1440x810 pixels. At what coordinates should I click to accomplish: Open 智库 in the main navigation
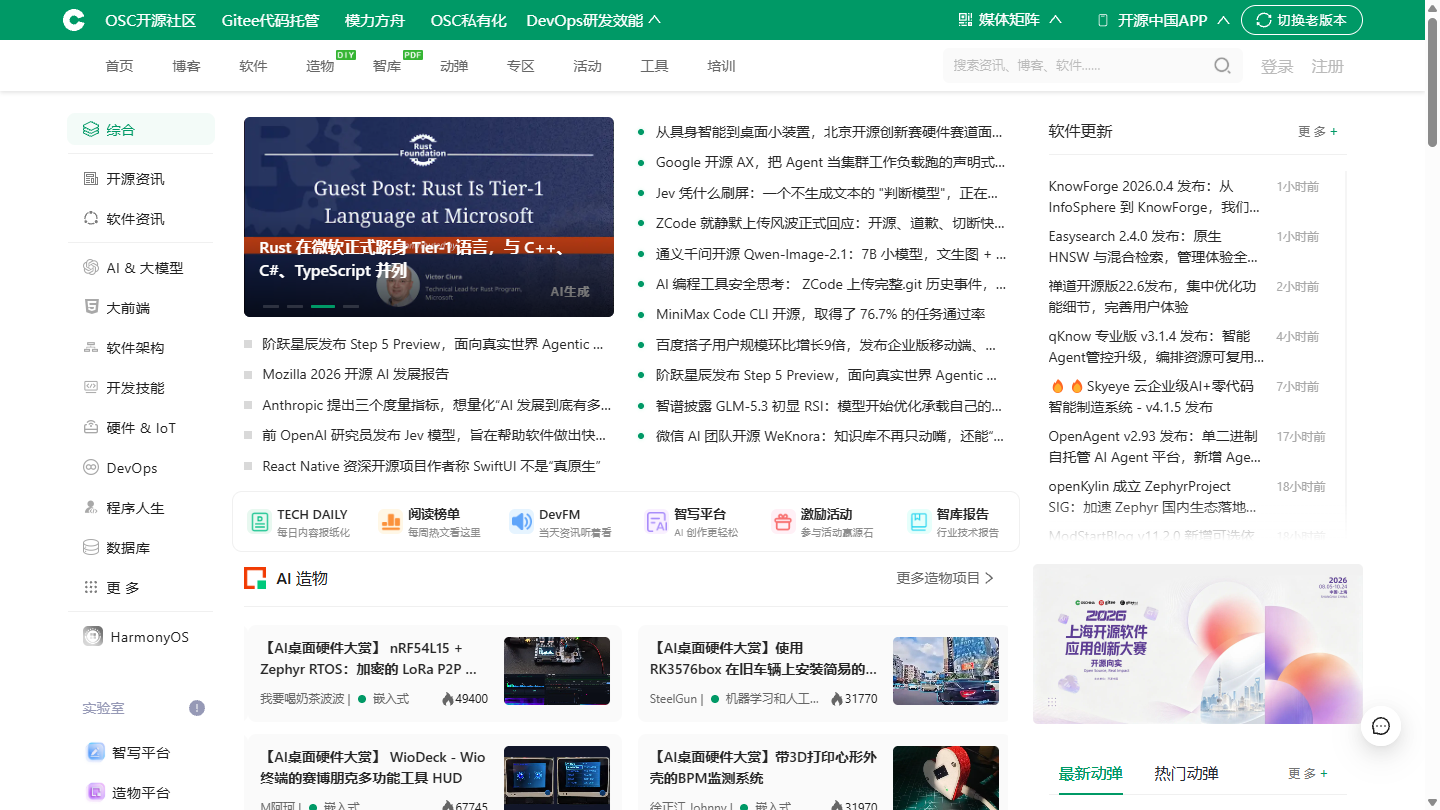tap(387, 66)
